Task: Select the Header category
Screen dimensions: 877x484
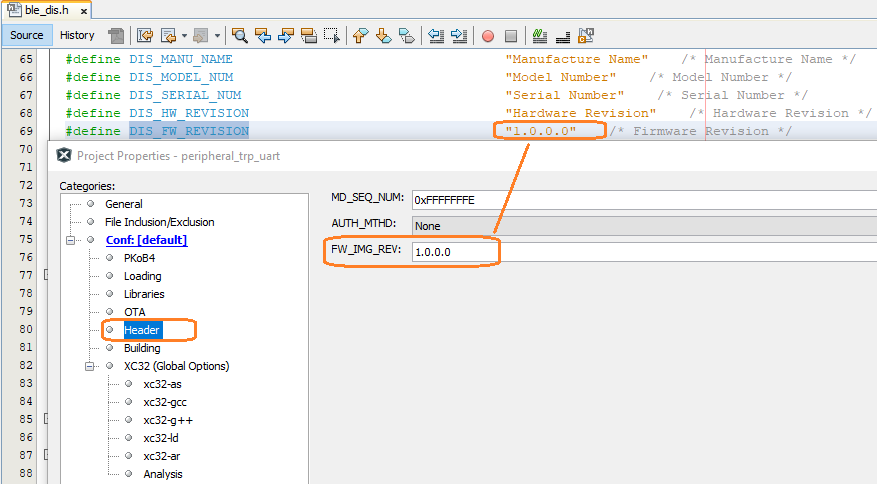Action: [141, 330]
